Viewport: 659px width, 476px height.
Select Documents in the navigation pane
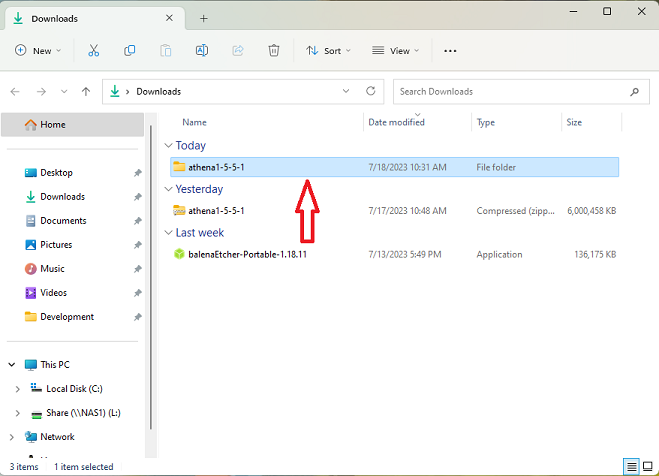click(x=63, y=221)
